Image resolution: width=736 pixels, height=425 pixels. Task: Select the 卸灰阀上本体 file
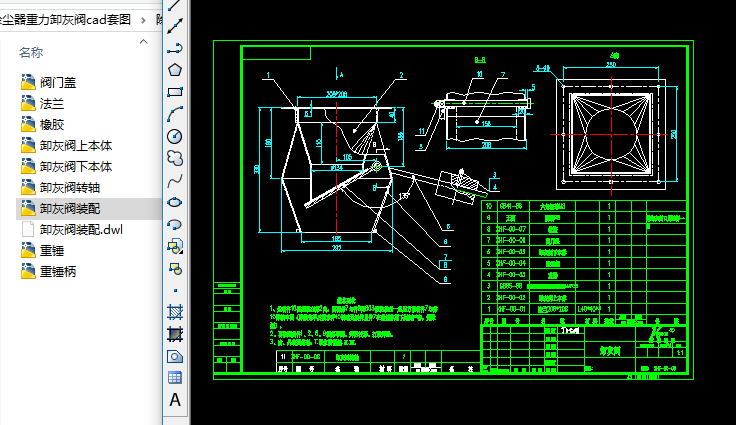66,146
